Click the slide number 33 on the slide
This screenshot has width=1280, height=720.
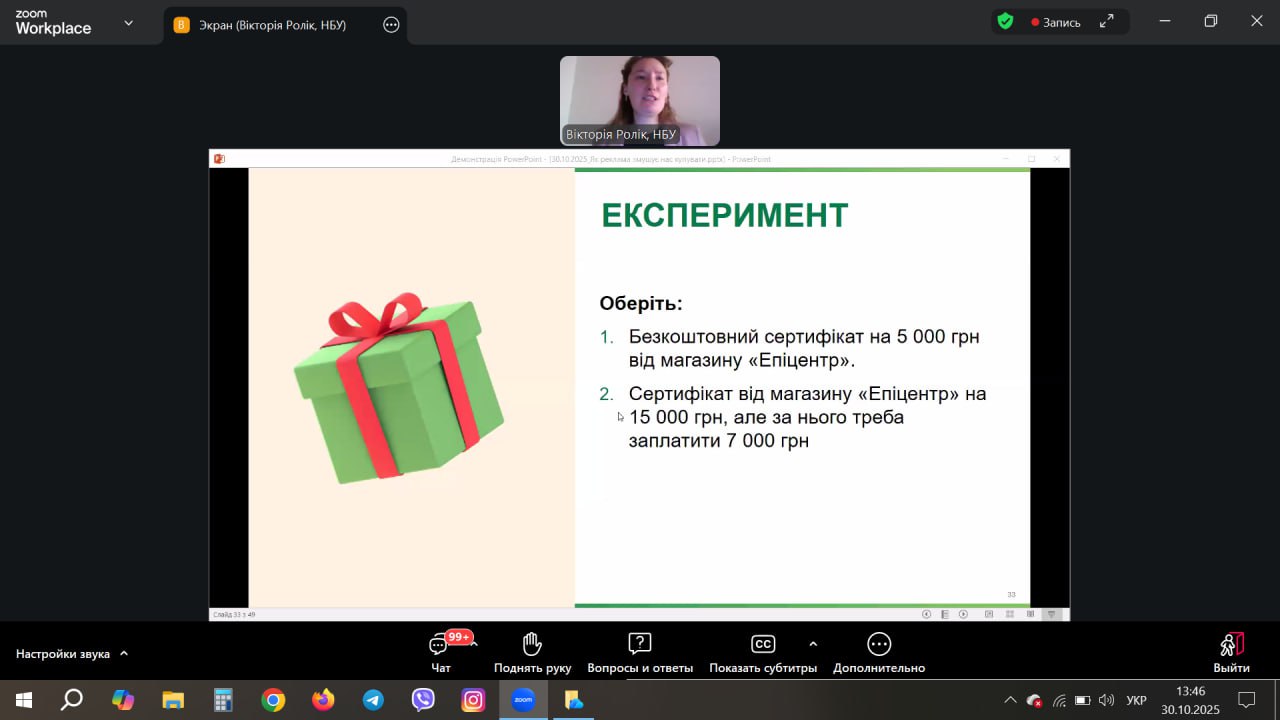[x=1011, y=594]
